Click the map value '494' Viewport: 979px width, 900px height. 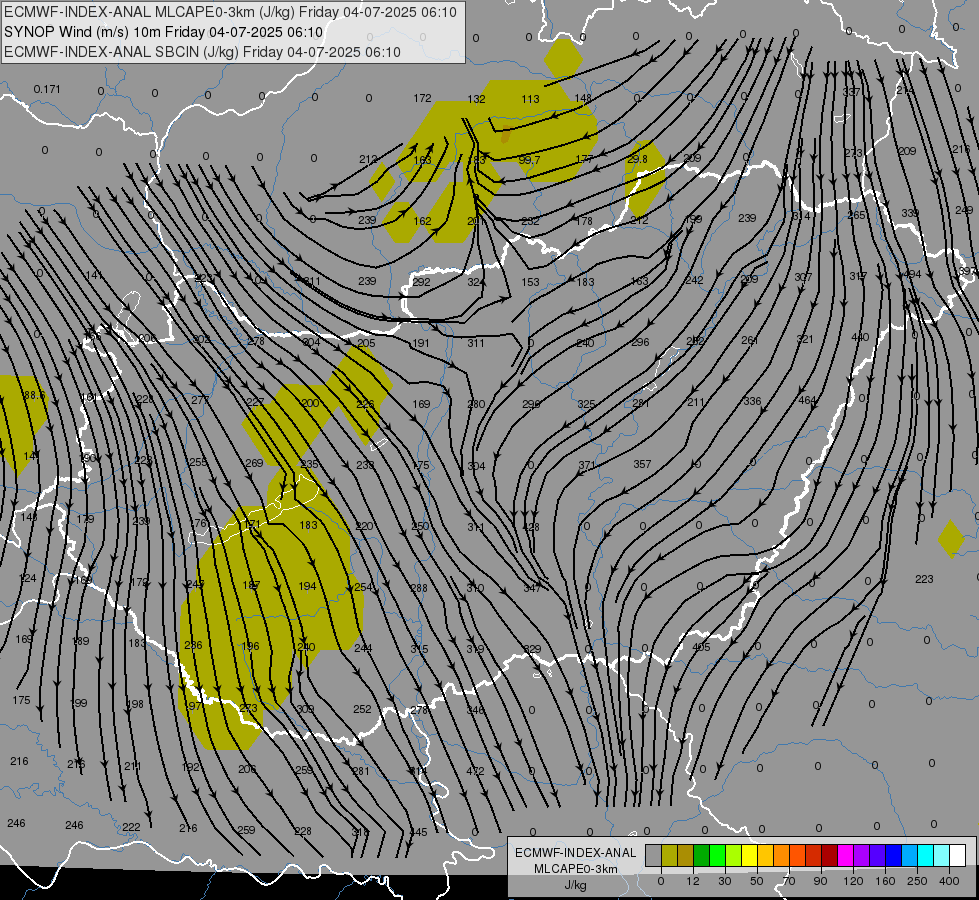pyautogui.click(x=912, y=274)
